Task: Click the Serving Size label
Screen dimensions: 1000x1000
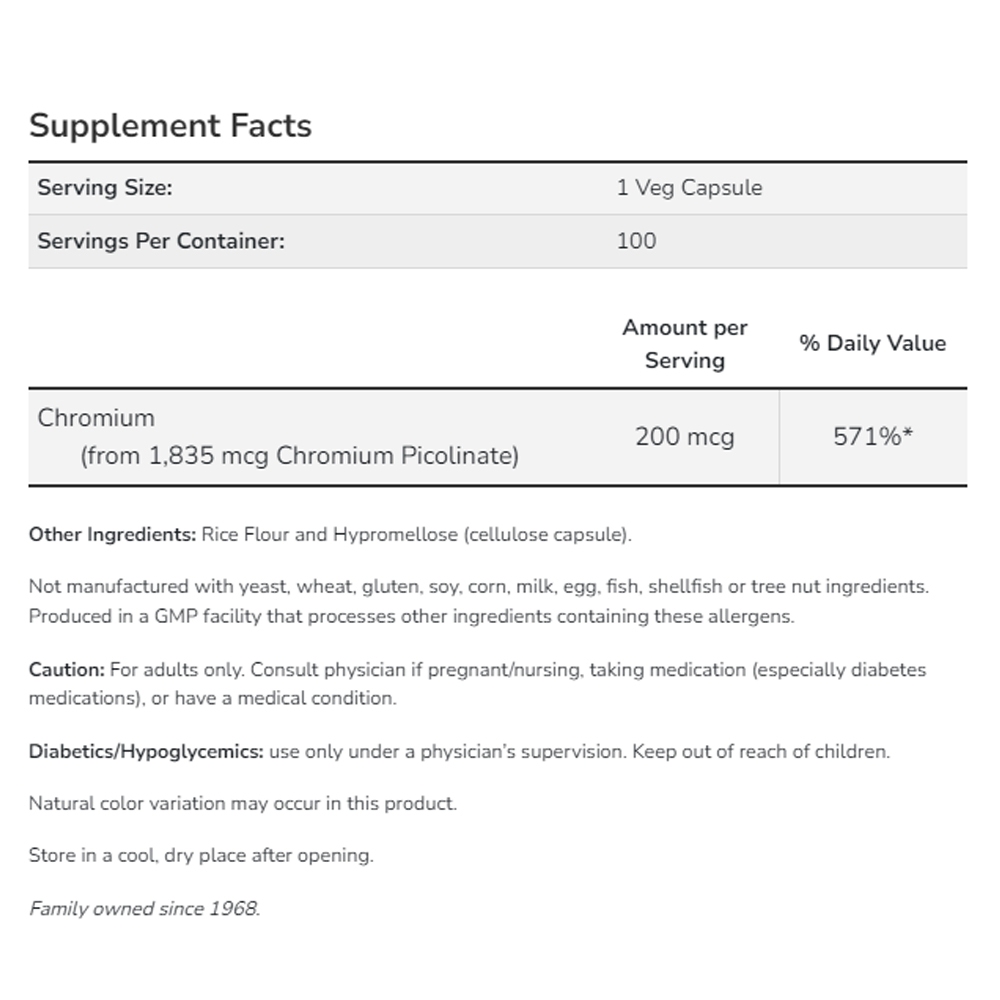Action: coord(105,188)
